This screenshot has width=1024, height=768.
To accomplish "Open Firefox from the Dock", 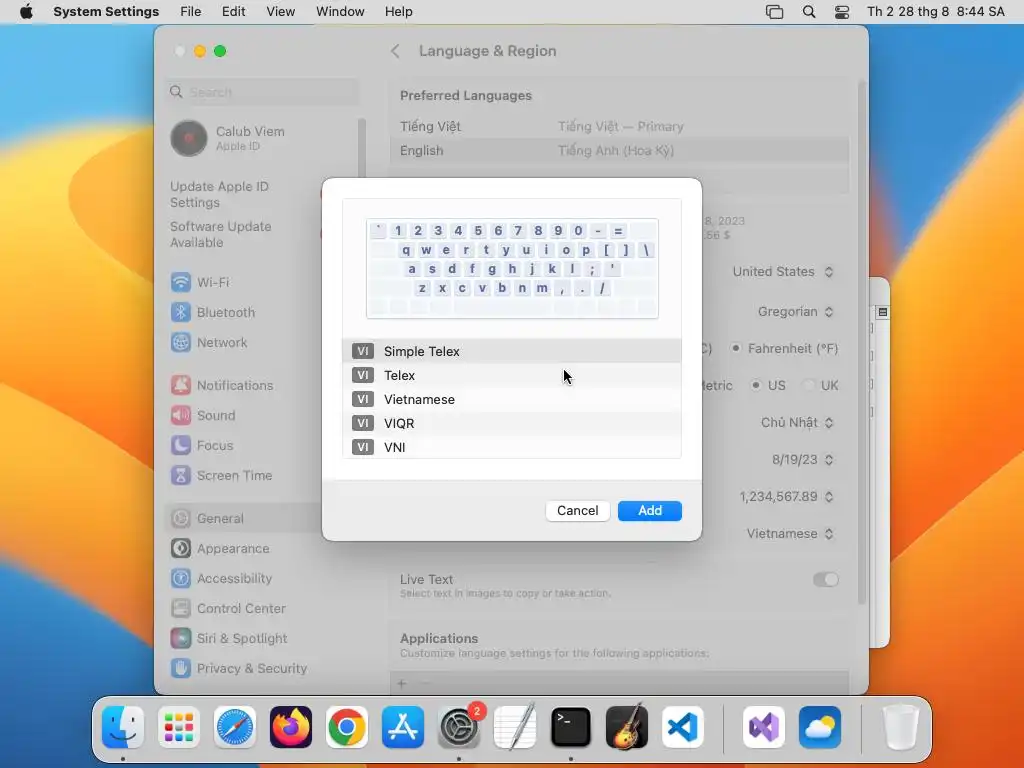I will [x=291, y=727].
